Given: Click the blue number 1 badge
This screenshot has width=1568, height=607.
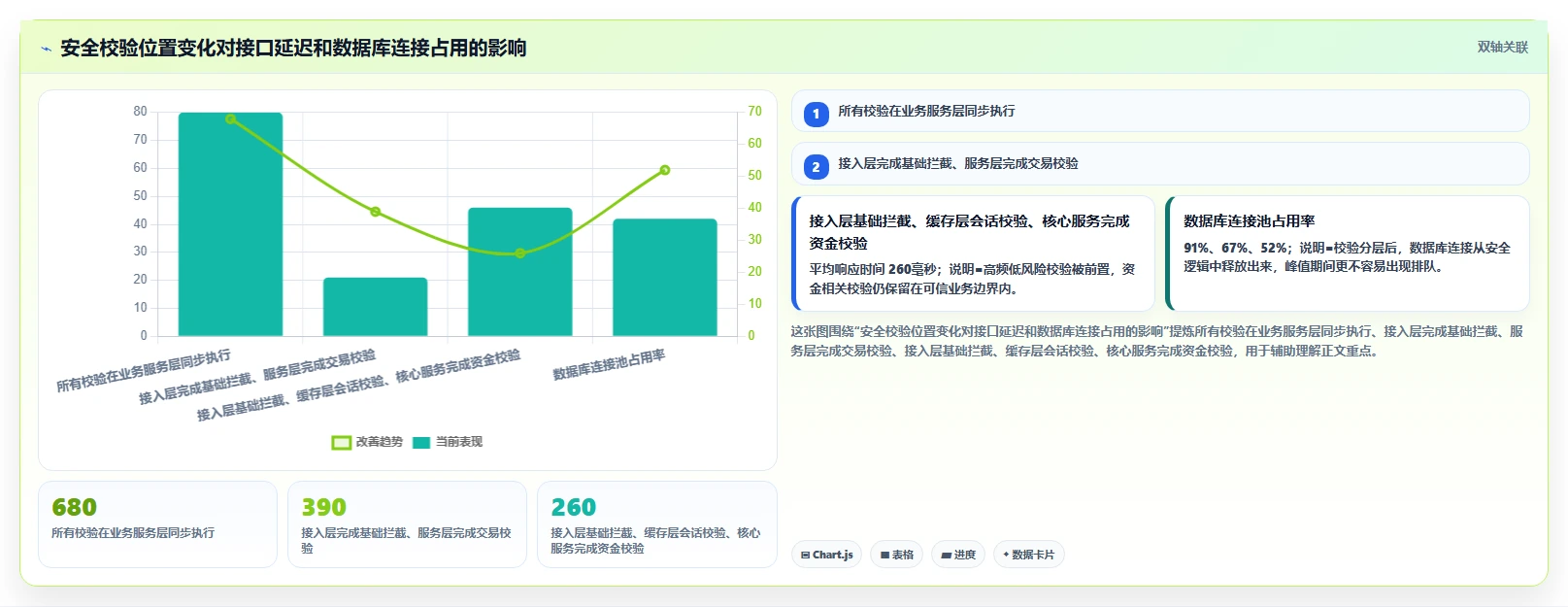Looking at the screenshot, I should pos(816,114).
